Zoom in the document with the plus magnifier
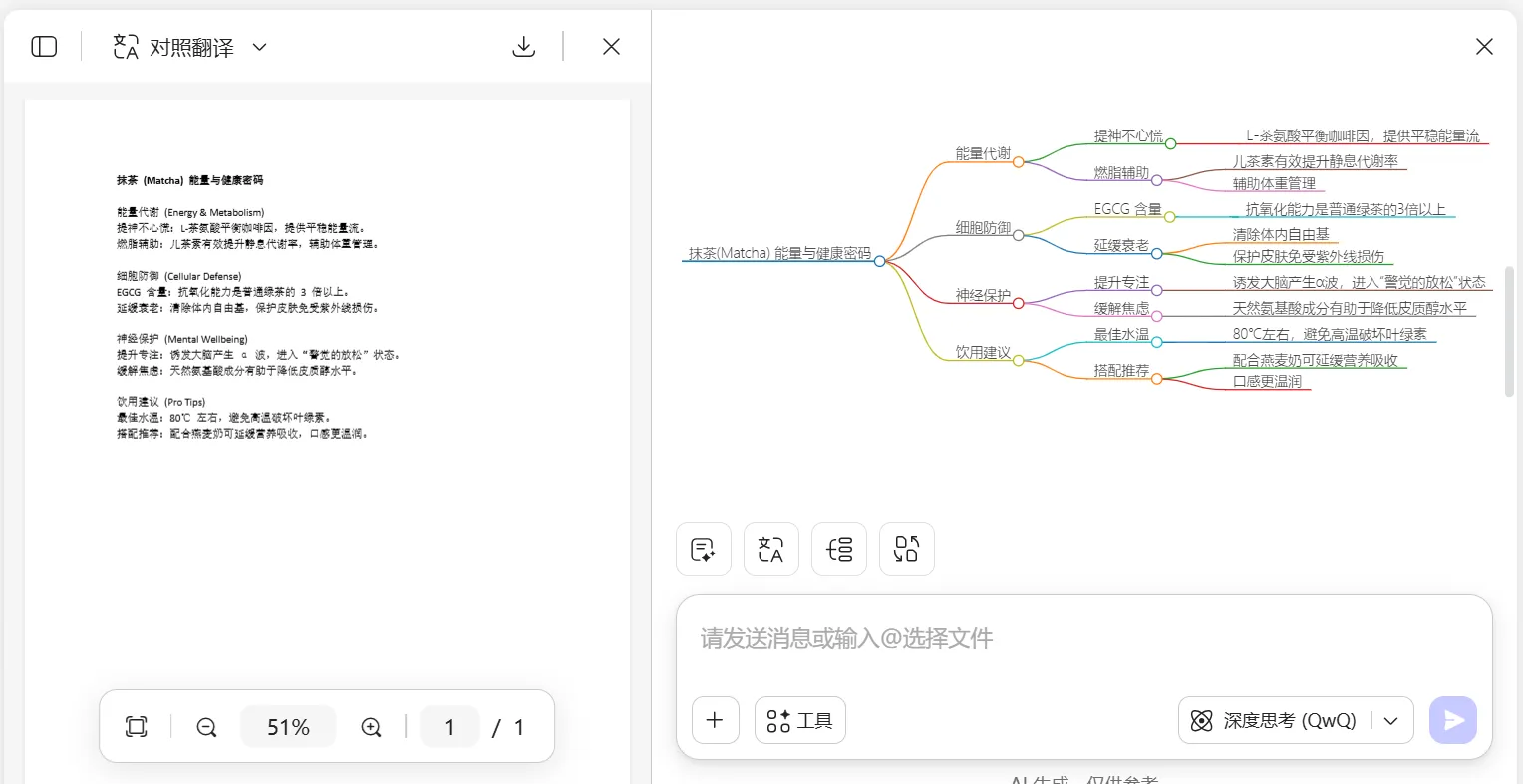Screen dimensions: 1523x784 click(371, 727)
